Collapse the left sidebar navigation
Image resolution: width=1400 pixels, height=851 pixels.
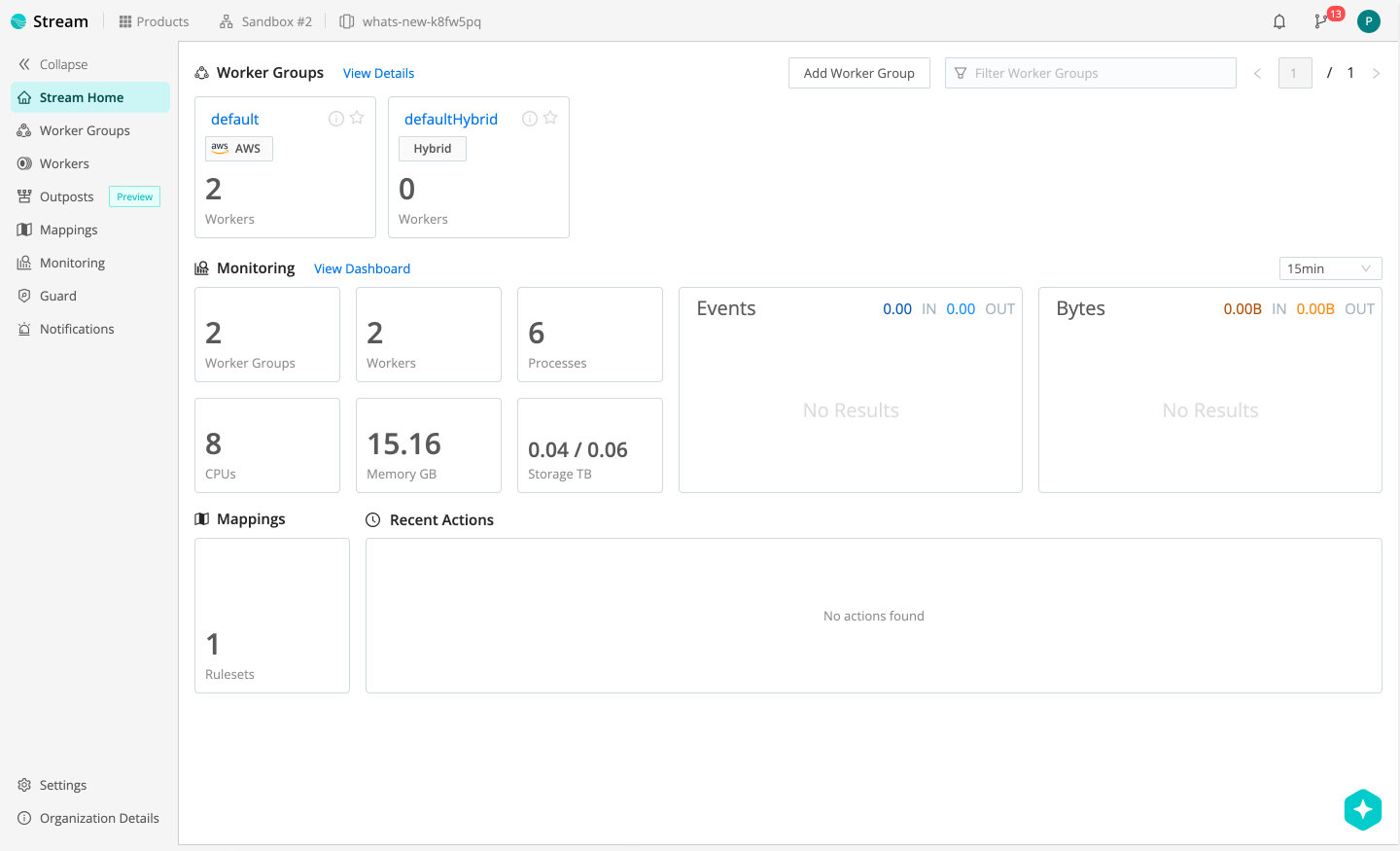coord(53,64)
